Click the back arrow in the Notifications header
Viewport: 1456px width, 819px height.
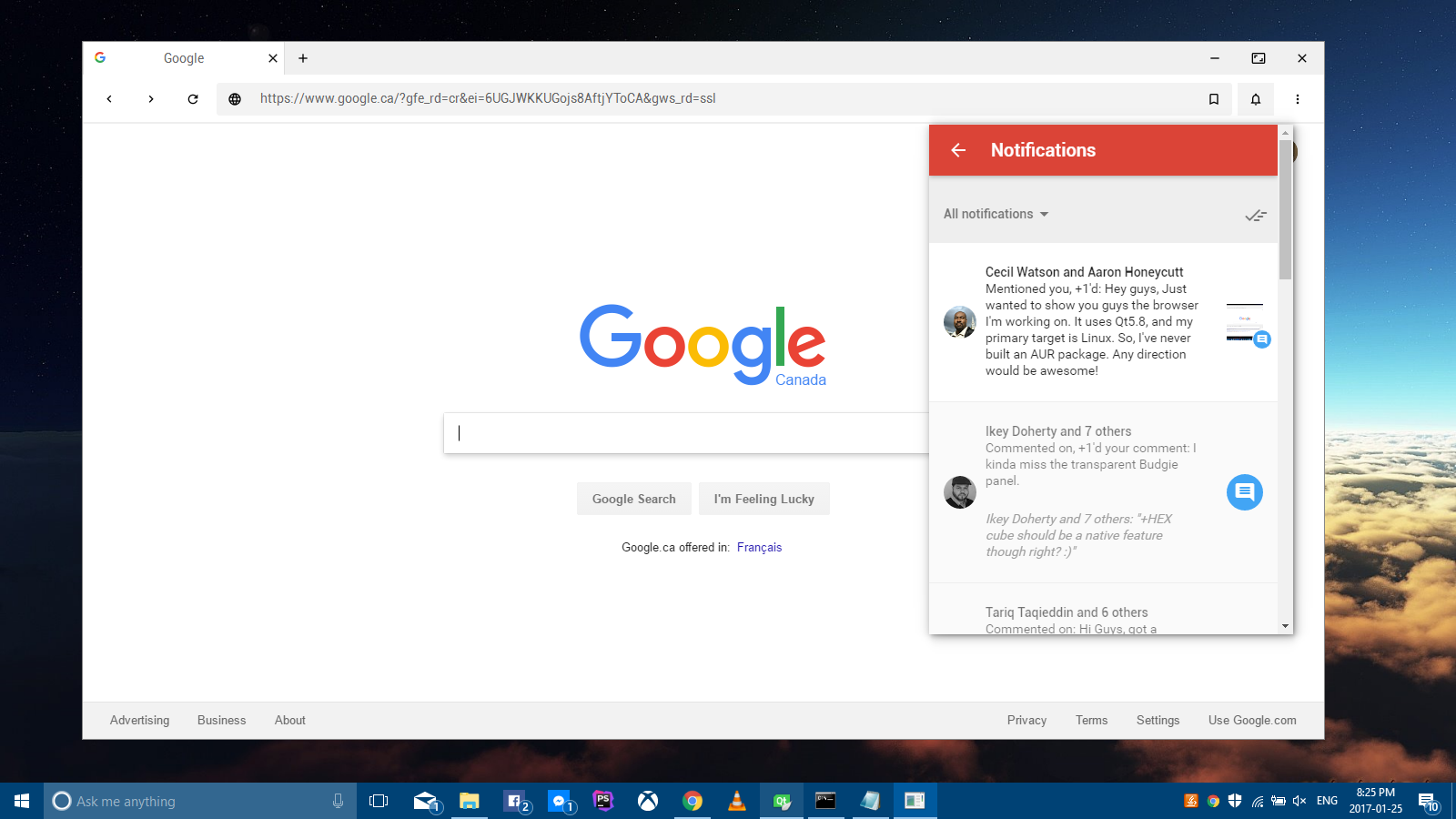click(958, 150)
